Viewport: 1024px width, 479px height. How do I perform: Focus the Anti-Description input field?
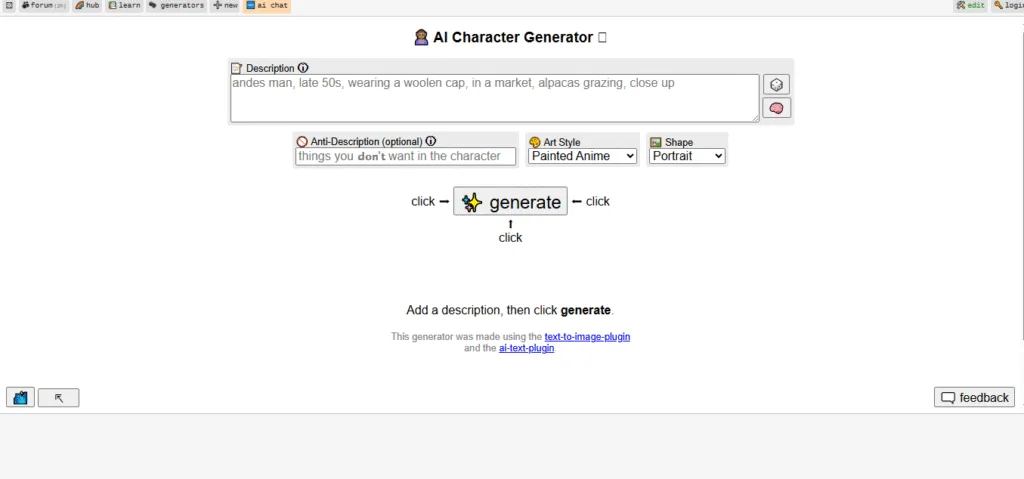(406, 156)
